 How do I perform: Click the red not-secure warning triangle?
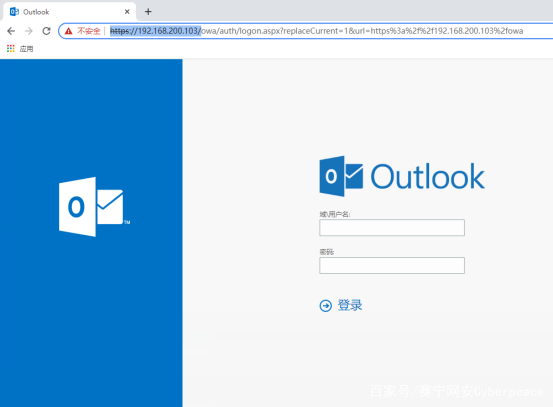coord(68,31)
